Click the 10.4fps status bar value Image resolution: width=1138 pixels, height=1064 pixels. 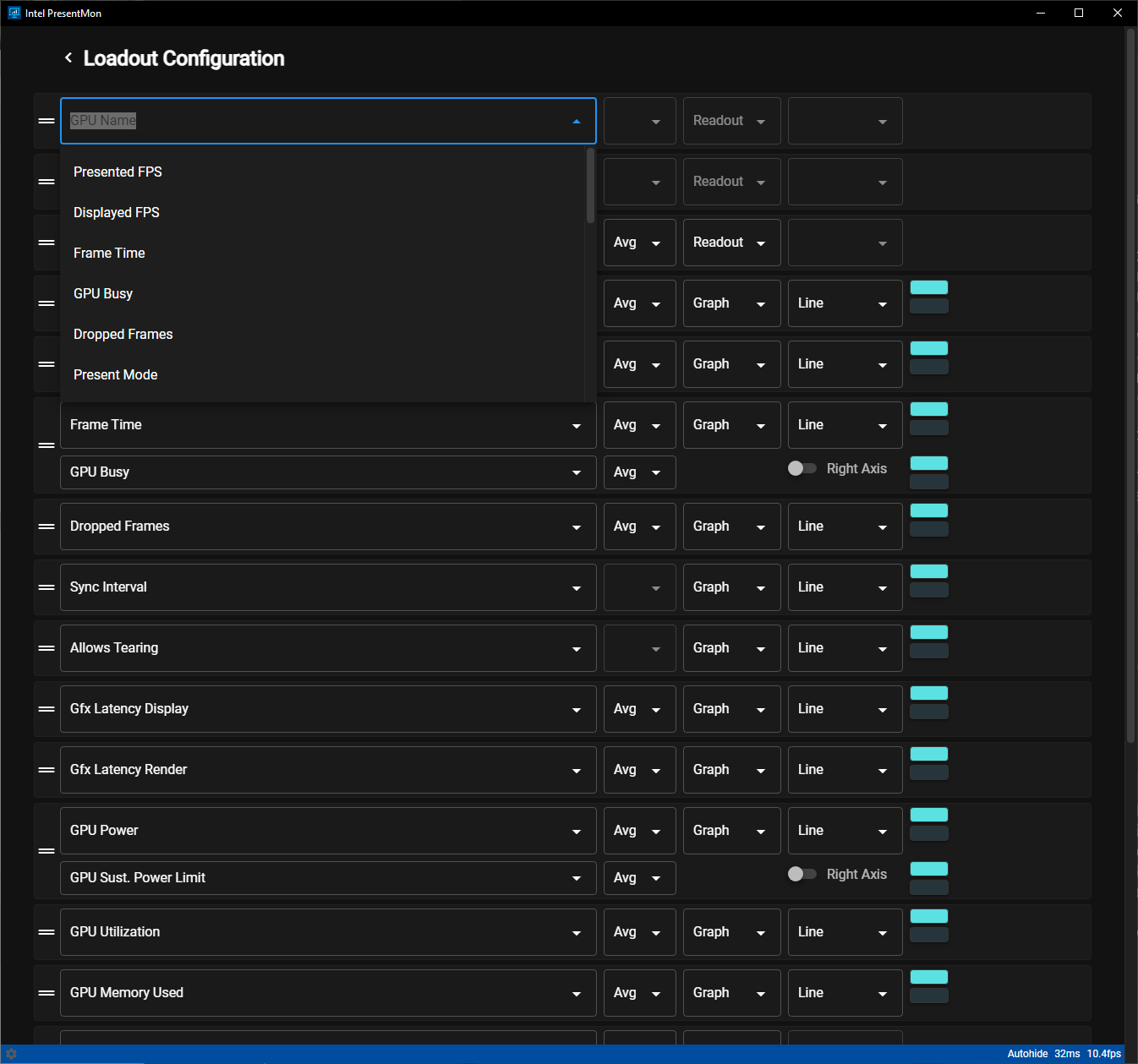coord(1104,1054)
